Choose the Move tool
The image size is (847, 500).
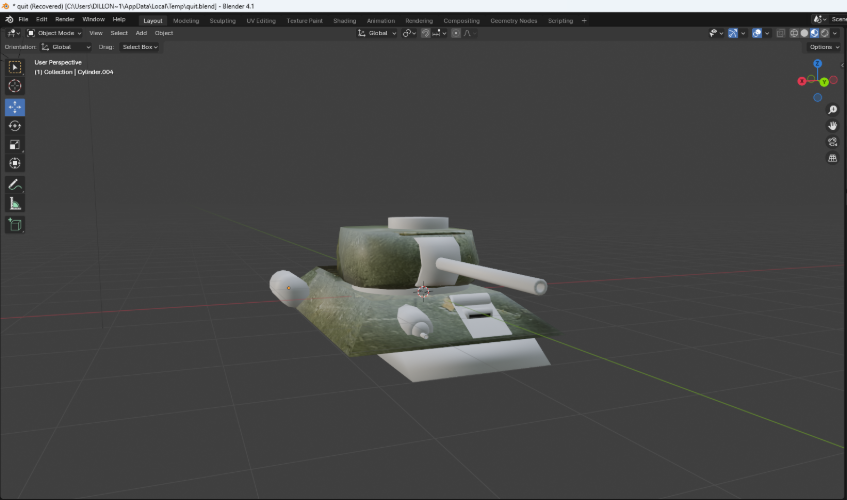[x=15, y=107]
